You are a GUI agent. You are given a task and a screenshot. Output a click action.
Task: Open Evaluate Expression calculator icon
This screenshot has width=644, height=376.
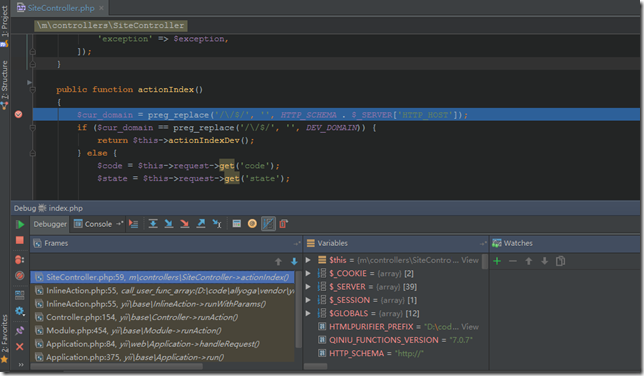pyautogui.click(x=237, y=224)
